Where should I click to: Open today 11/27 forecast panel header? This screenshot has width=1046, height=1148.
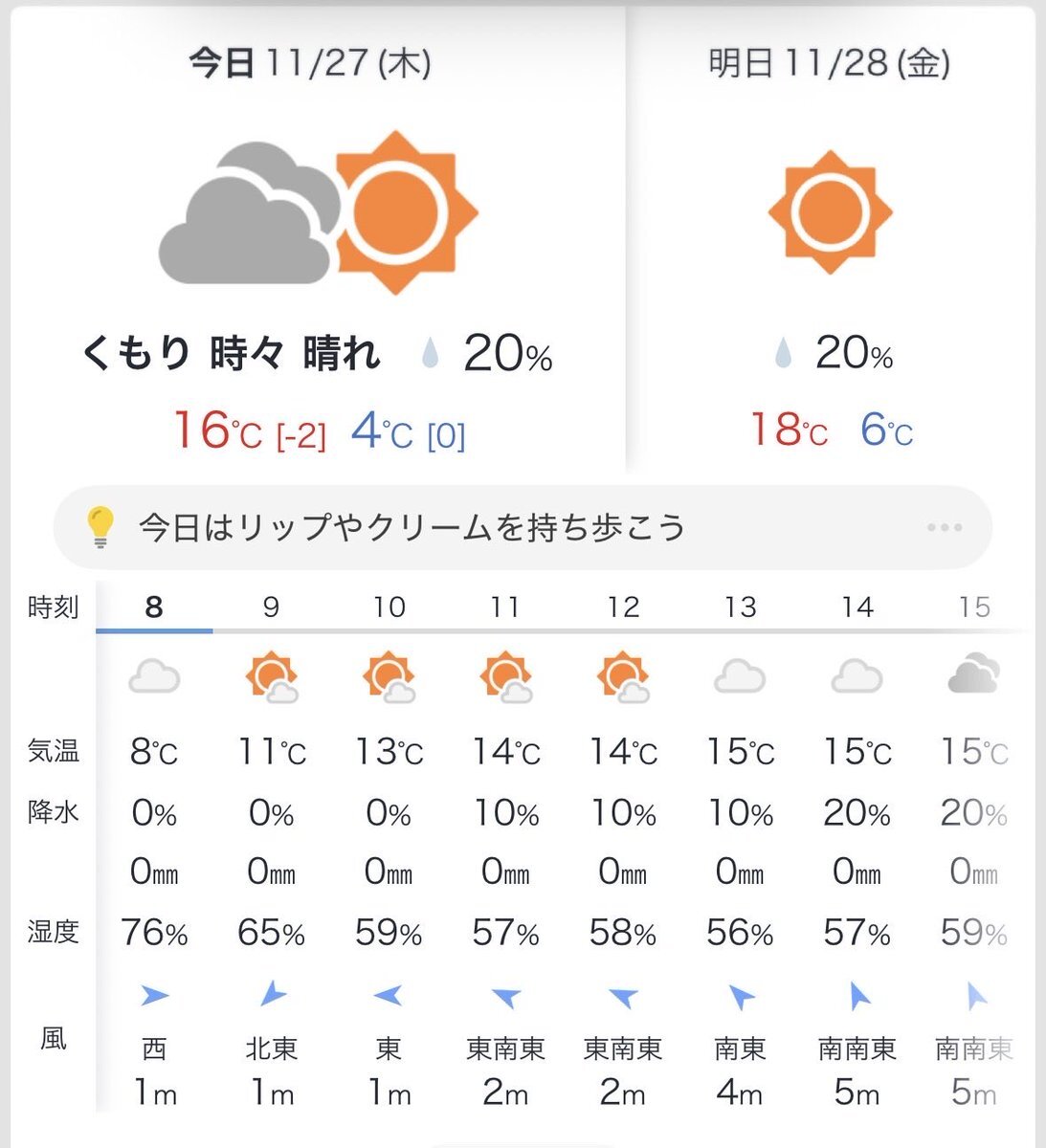[x=309, y=64]
